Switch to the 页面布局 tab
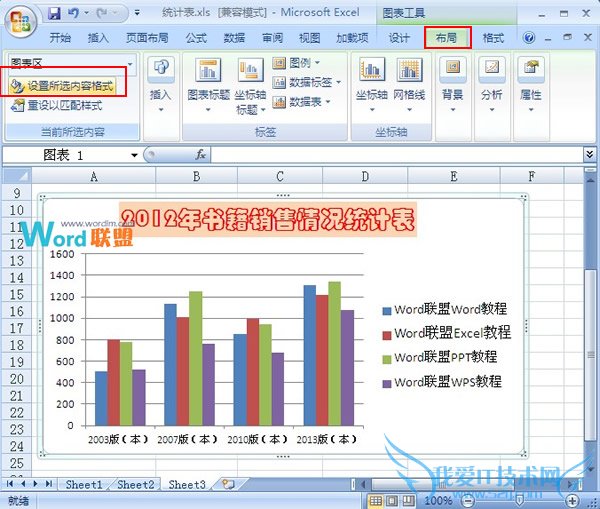 click(147, 38)
